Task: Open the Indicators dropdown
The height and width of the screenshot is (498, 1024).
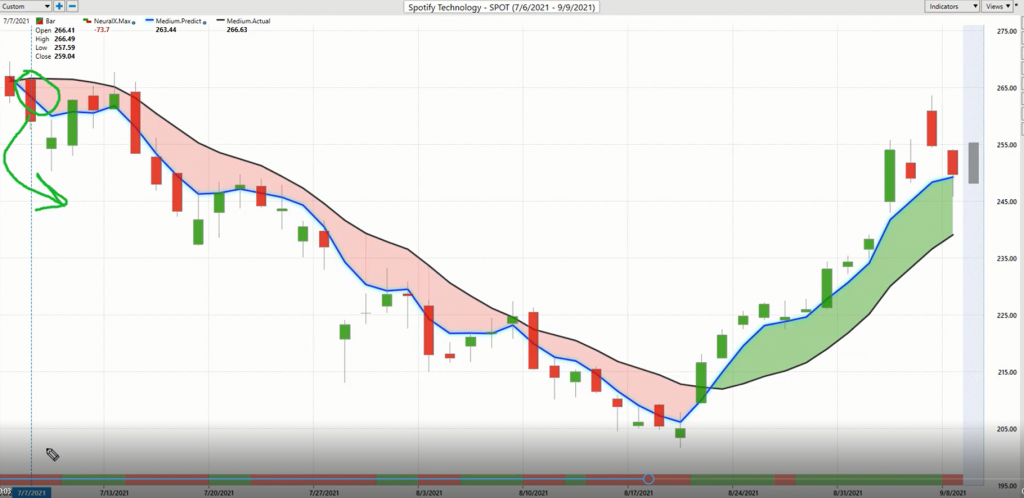Action: [951, 6]
